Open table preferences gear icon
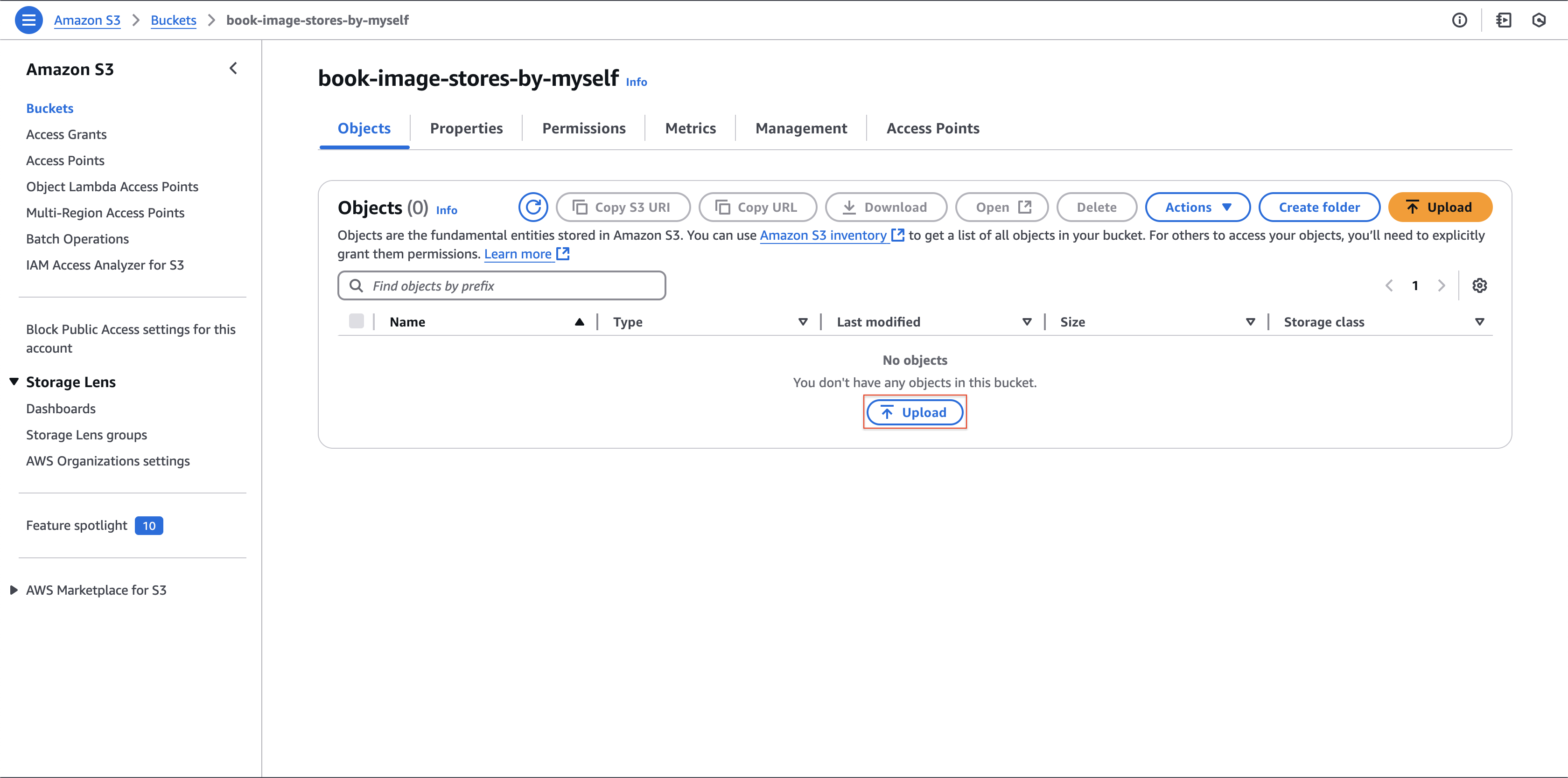Image resolution: width=1568 pixels, height=778 pixels. (x=1480, y=285)
